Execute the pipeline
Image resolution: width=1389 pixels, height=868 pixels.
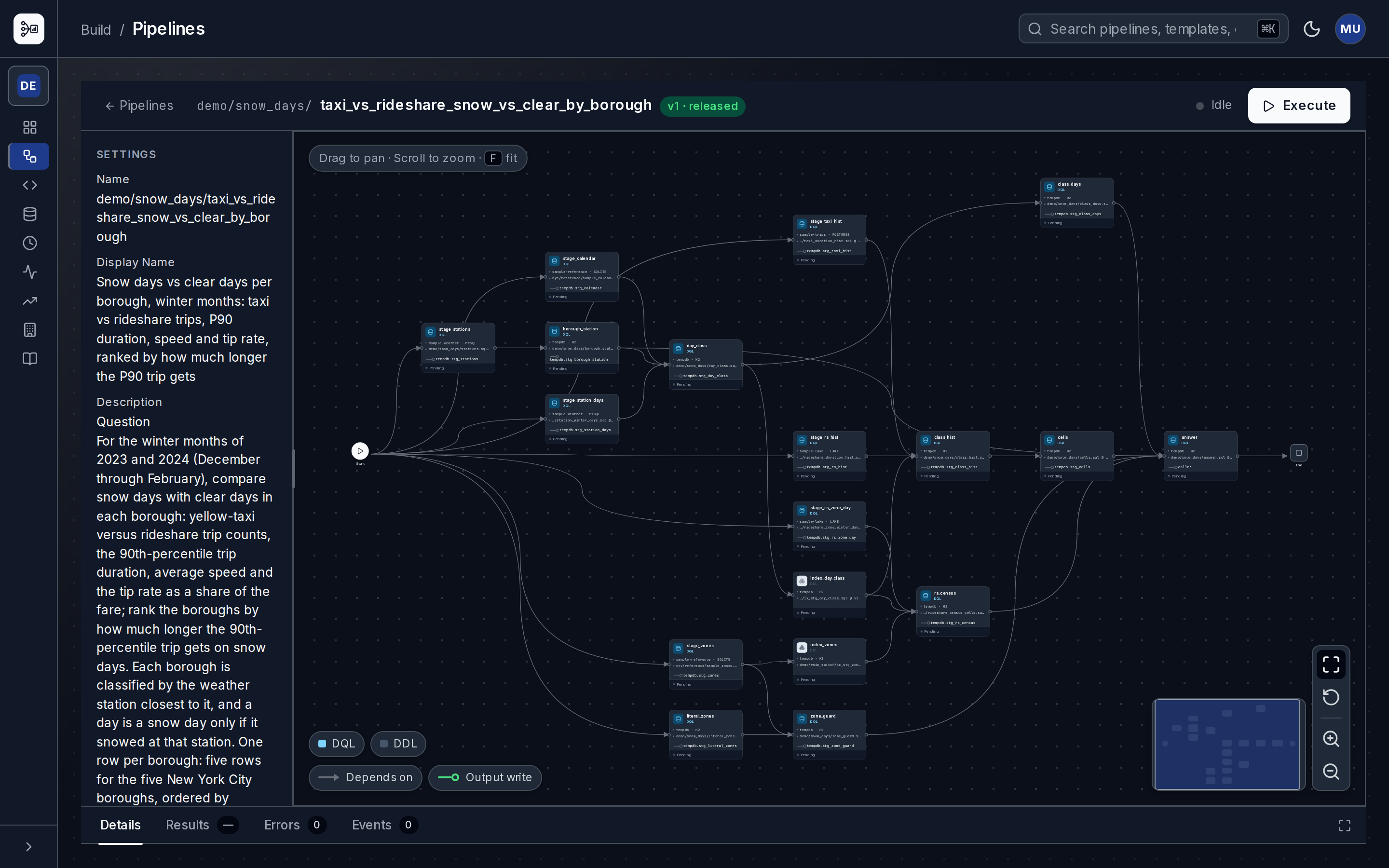click(1299, 106)
